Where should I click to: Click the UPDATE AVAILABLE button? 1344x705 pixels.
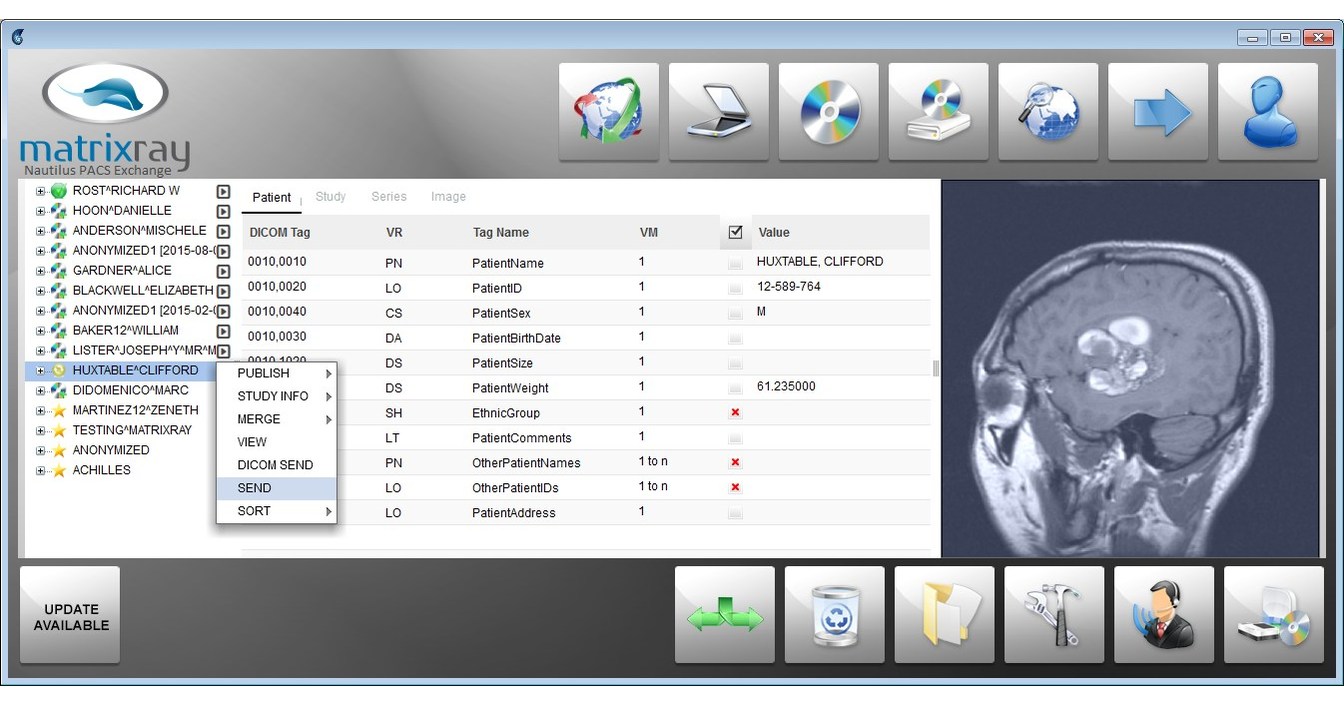click(69, 613)
